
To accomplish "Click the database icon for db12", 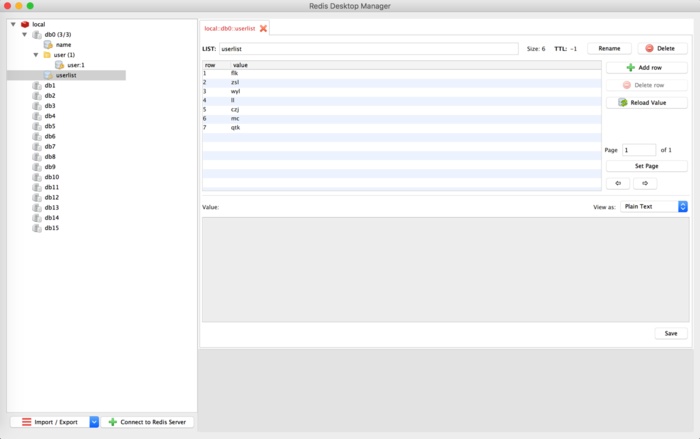I will 37,197.
